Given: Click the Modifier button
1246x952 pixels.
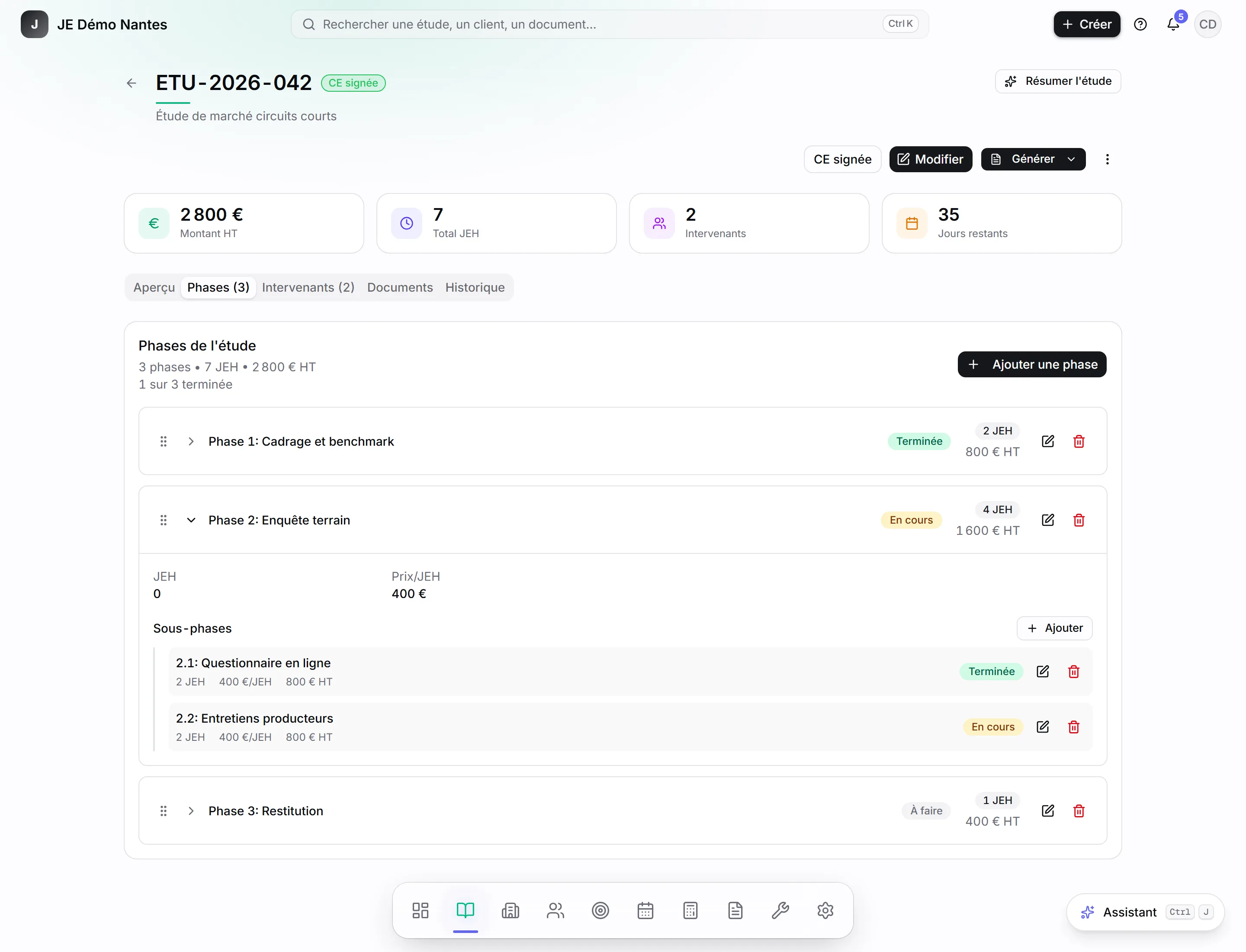Looking at the screenshot, I should click(931, 159).
